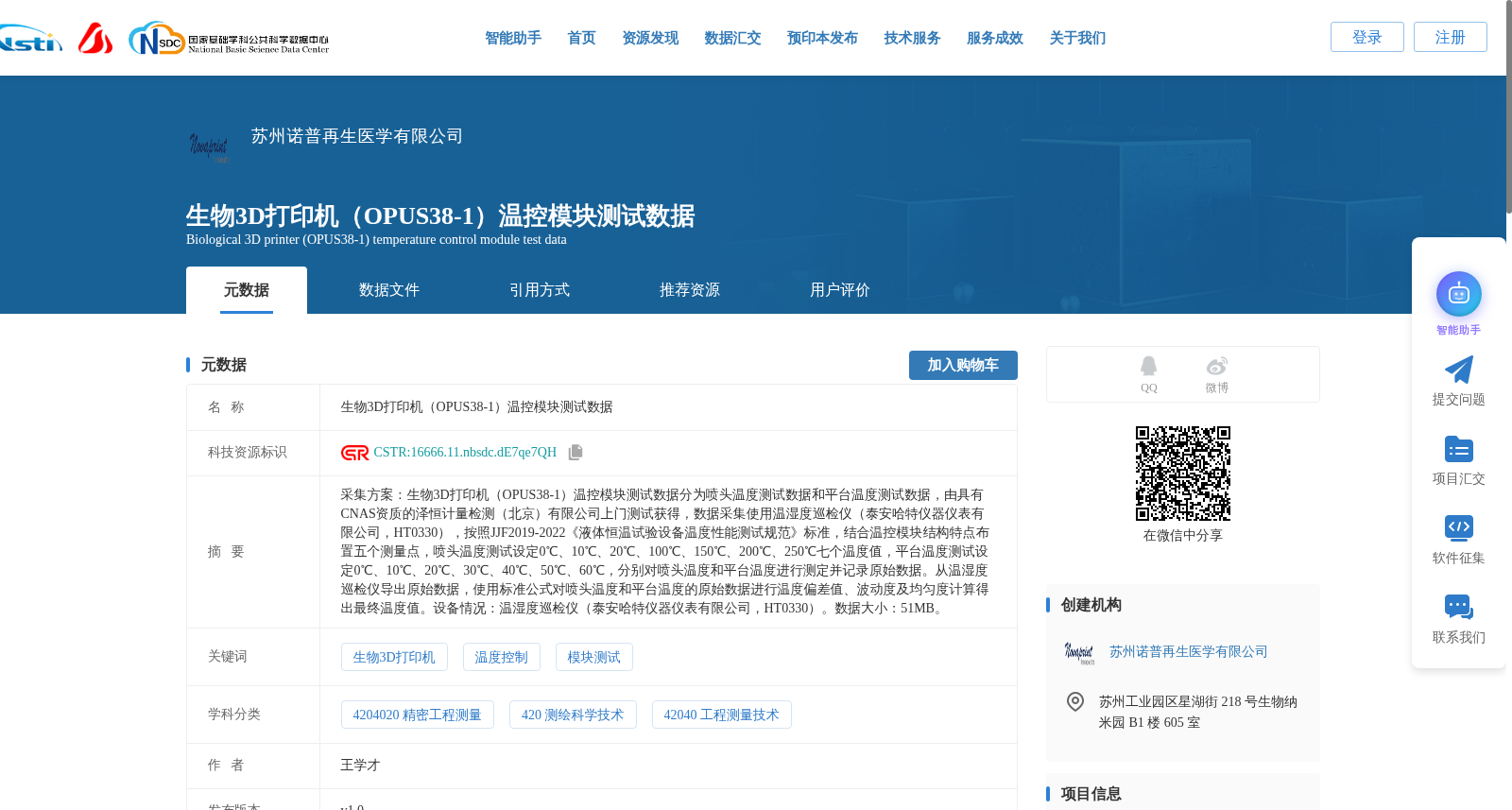Open 服务成效 navigation item
This screenshot has height=810, width=1512.
995,38
